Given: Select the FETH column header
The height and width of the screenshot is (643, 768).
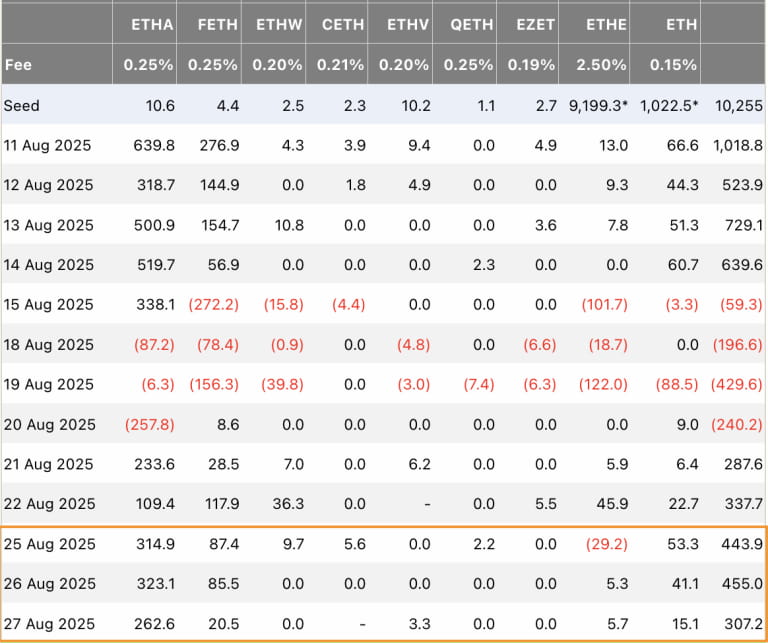Looking at the screenshot, I should click(217, 25).
